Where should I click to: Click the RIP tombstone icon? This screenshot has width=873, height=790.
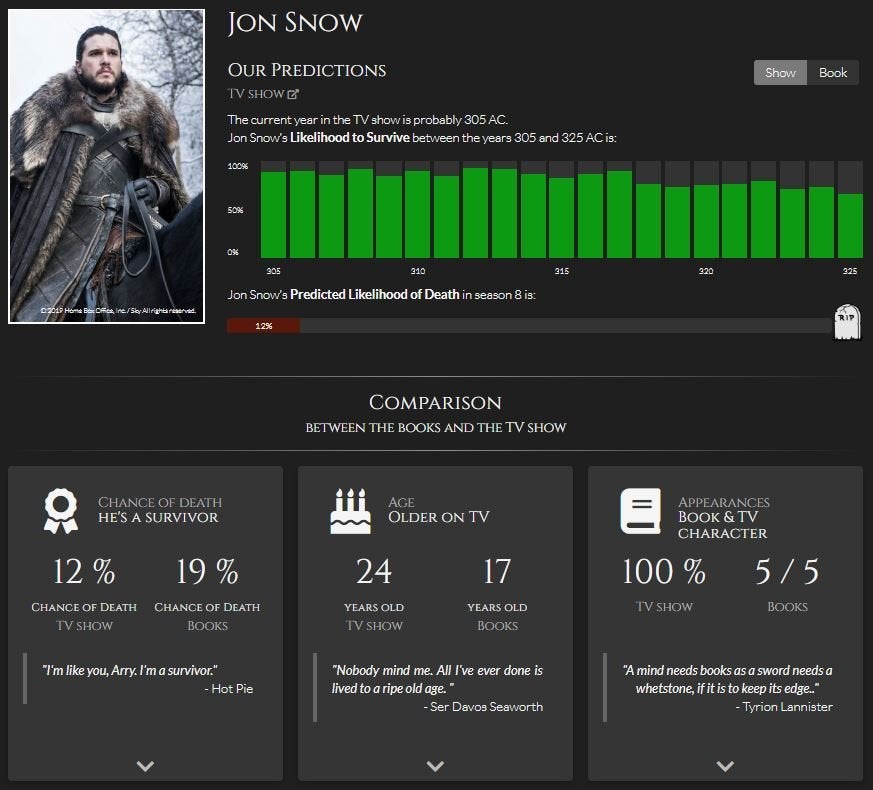(x=846, y=322)
